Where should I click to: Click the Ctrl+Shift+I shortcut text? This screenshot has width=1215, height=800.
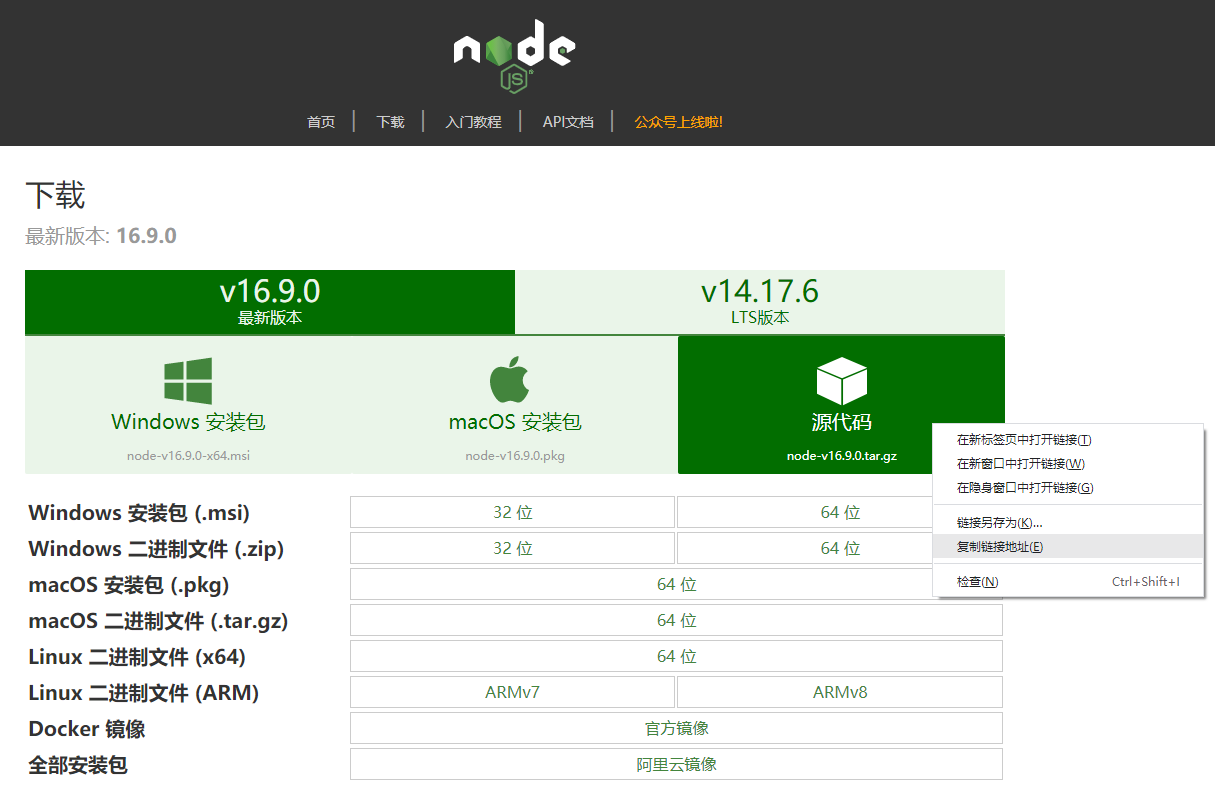1146,582
